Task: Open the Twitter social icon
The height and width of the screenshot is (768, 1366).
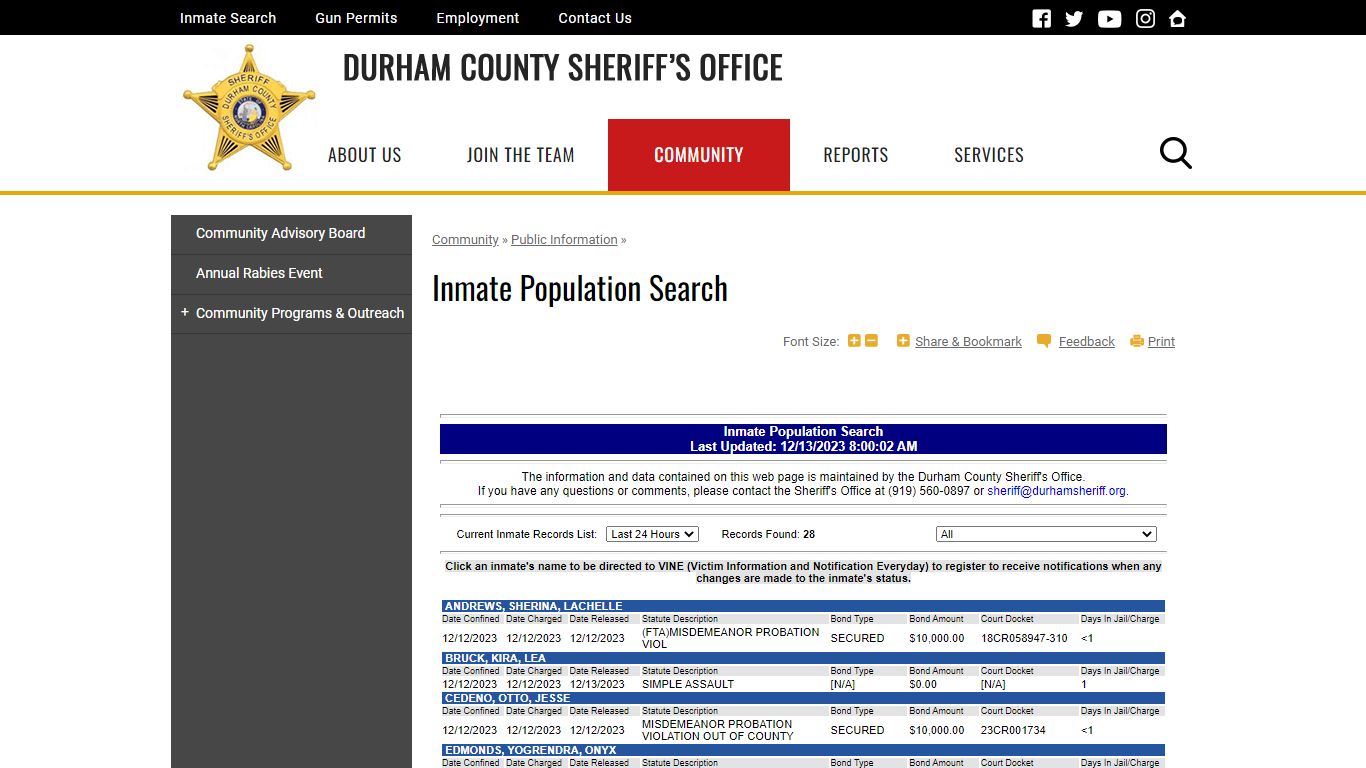Action: tap(1074, 18)
